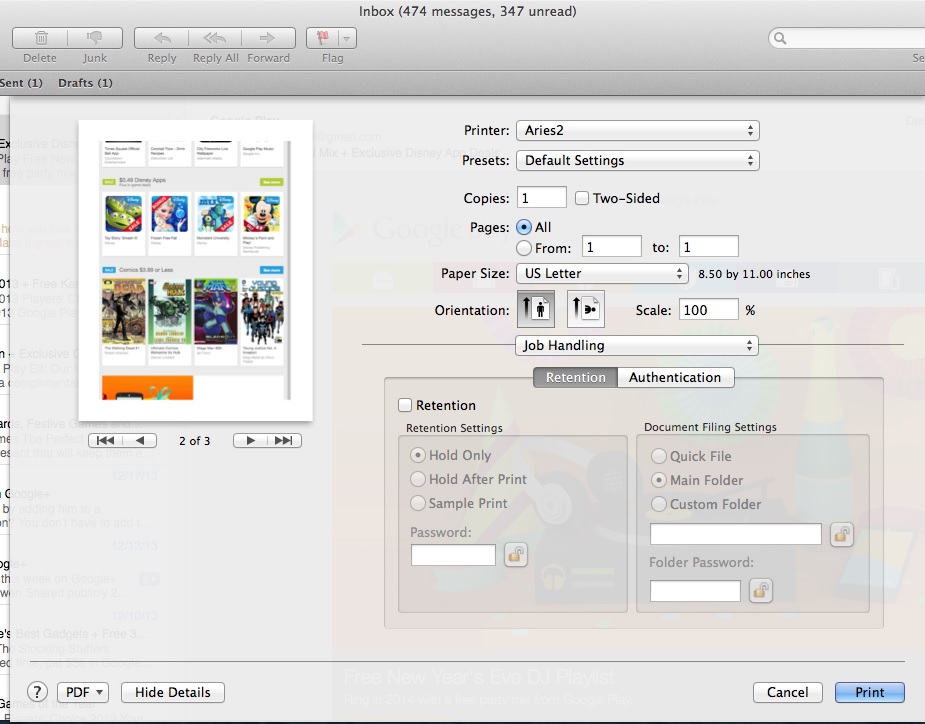Click the Forward arrow icon

[268, 38]
